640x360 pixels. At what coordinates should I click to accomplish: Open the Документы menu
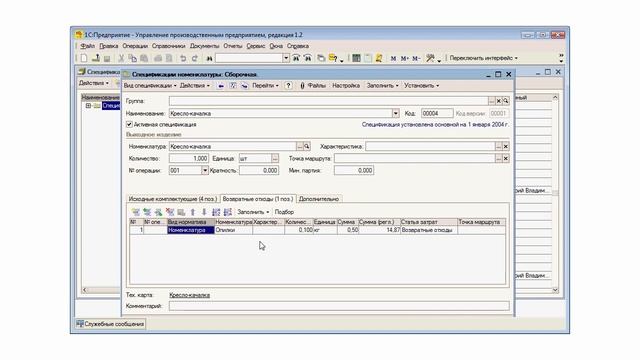tap(204, 46)
